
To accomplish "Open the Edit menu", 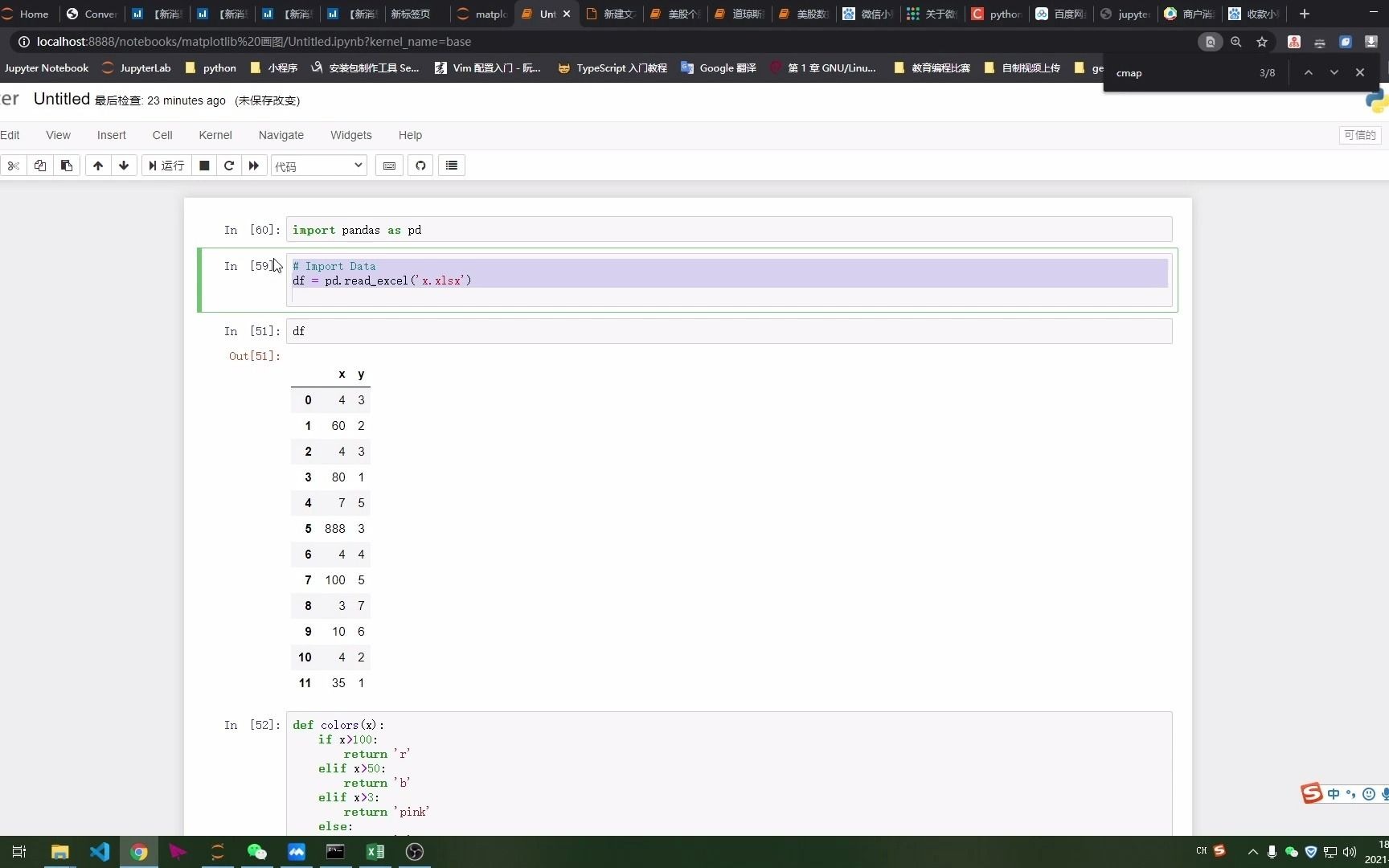I will pyautogui.click(x=10, y=135).
